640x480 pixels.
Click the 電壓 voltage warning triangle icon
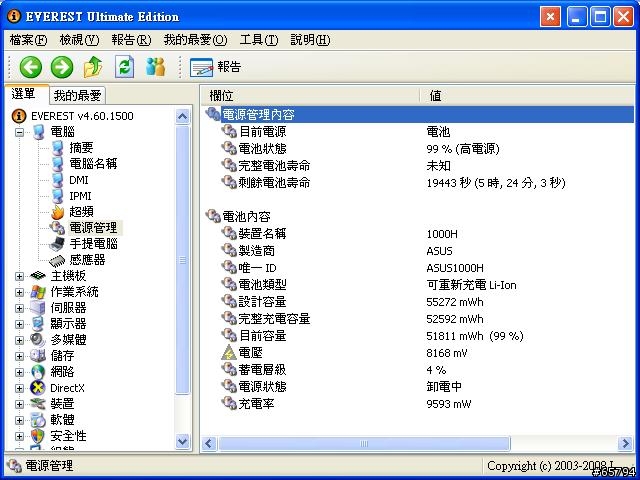point(229,353)
